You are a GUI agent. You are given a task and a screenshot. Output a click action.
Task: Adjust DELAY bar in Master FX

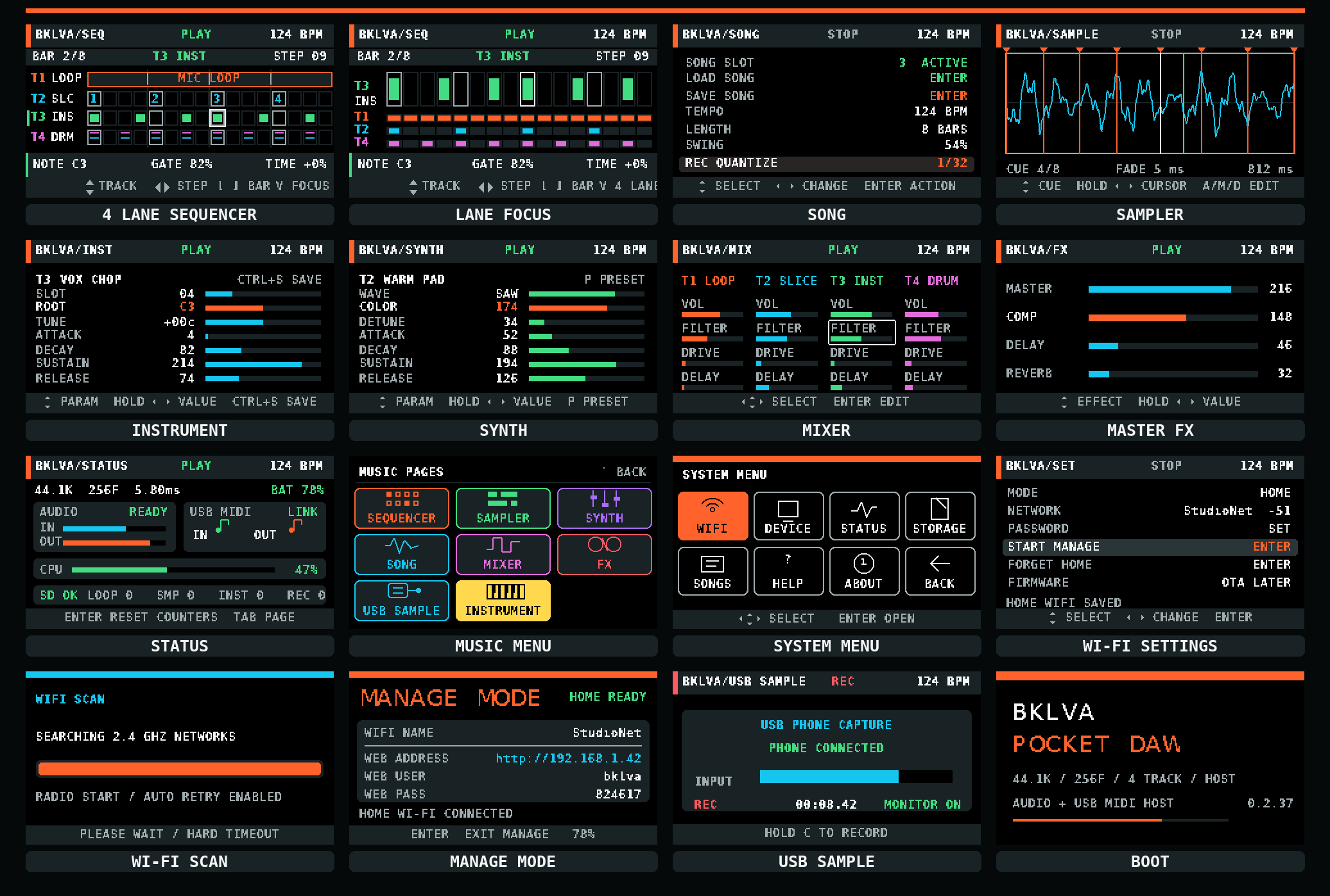(x=1173, y=346)
